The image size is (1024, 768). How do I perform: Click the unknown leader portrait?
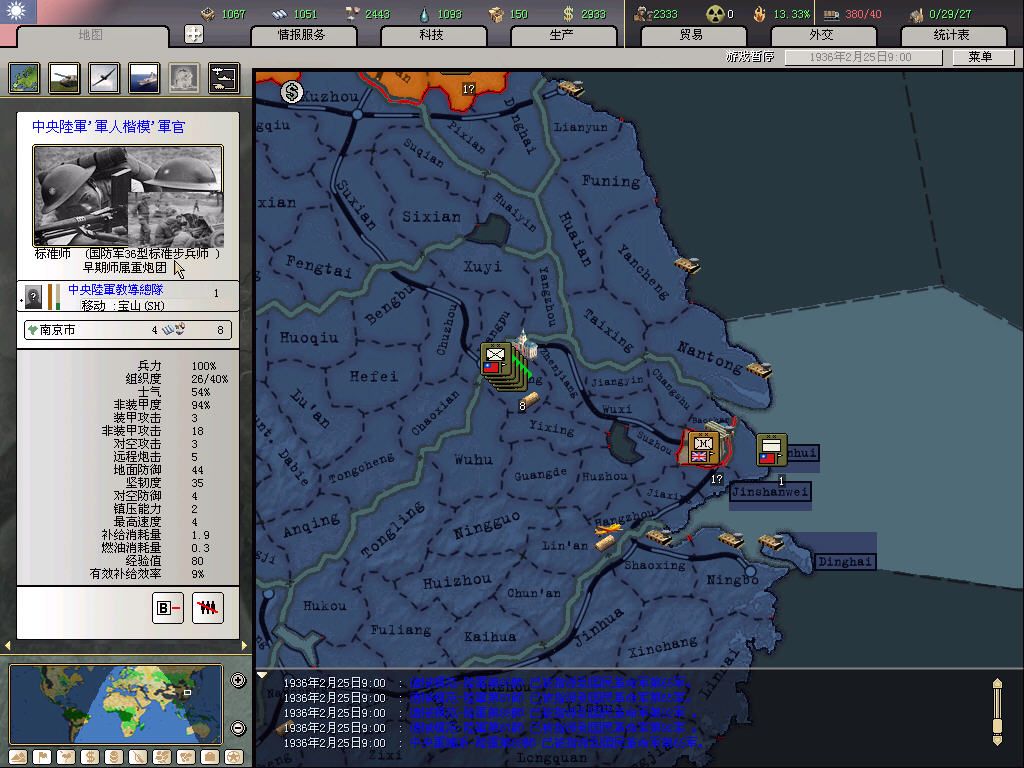click(33, 296)
